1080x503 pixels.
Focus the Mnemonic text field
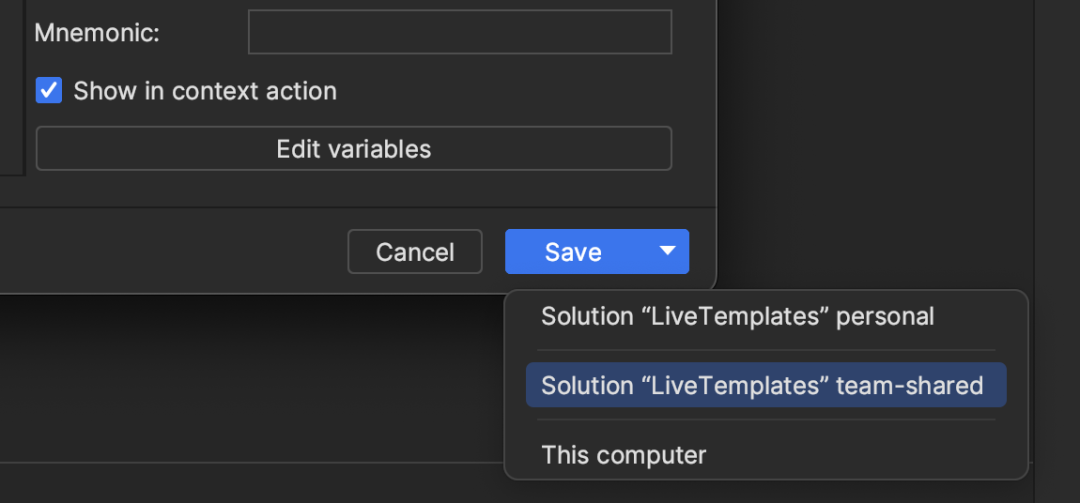tap(460, 32)
